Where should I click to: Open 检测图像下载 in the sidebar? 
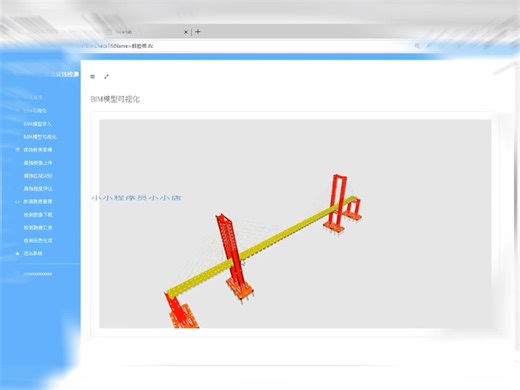38,215
